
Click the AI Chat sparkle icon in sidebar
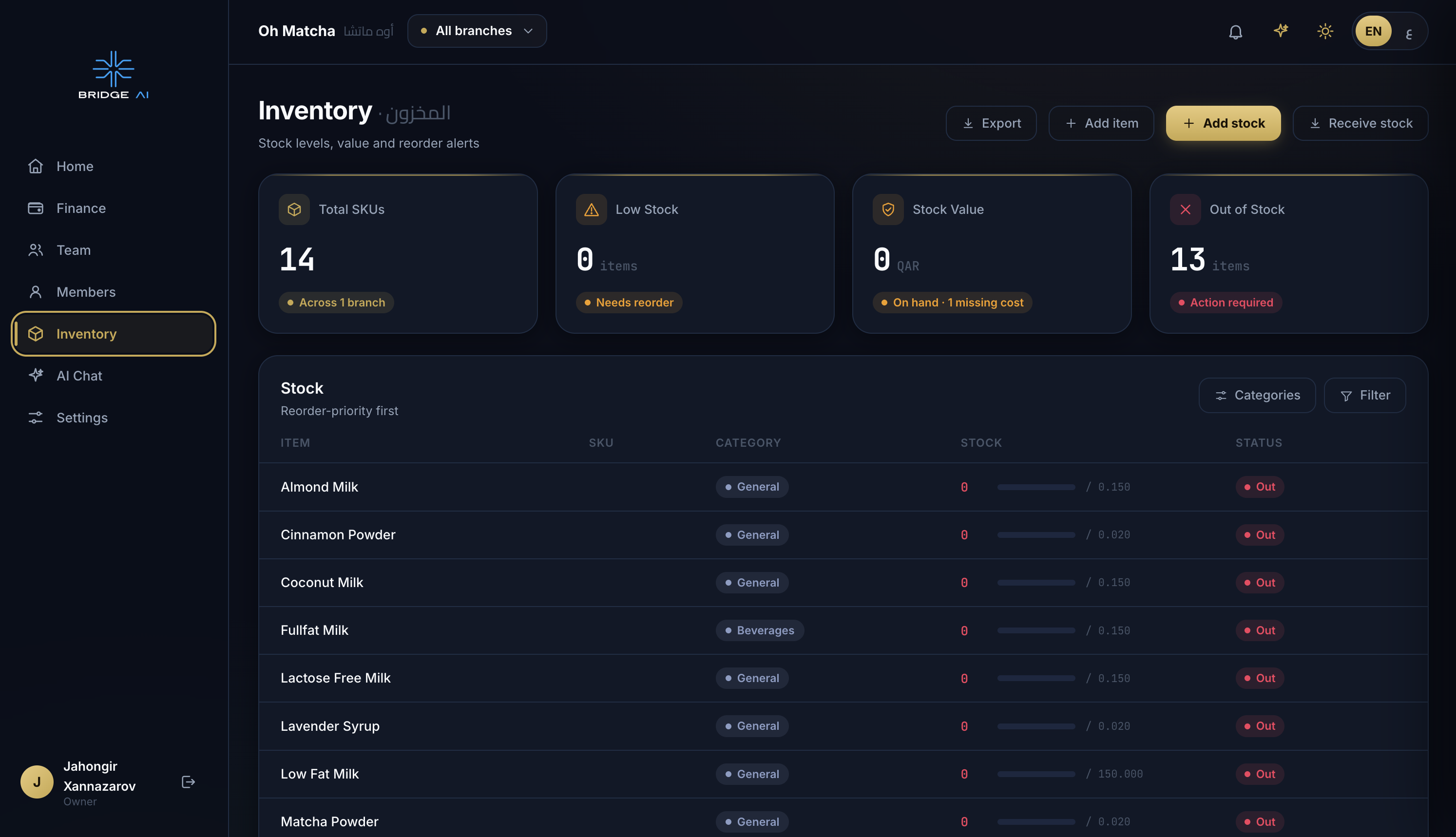click(36, 376)
